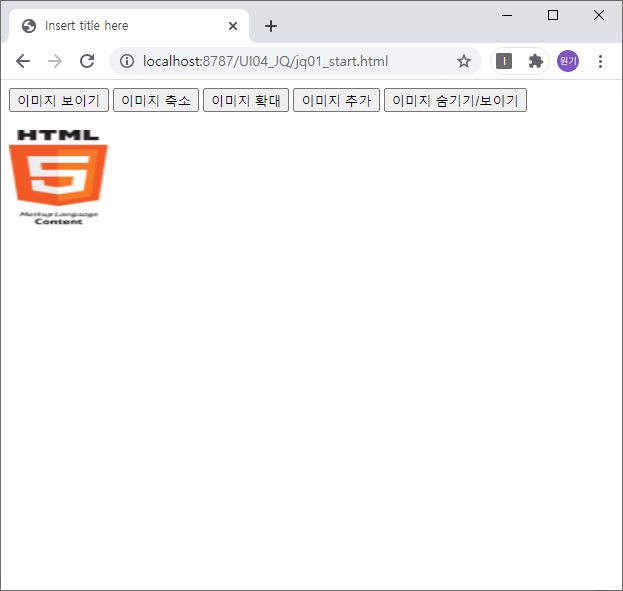Open the site information icon in address bar
This screenshot has width=623, height=591.
click(x=127, y=61)
